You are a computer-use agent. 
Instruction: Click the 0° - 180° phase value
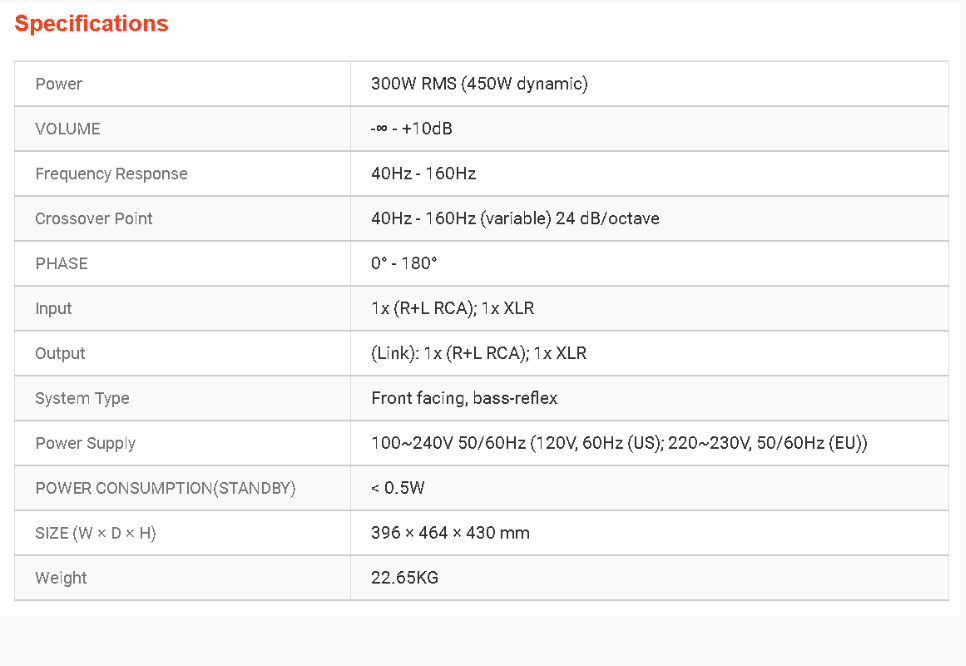click(x=404, y=264)
